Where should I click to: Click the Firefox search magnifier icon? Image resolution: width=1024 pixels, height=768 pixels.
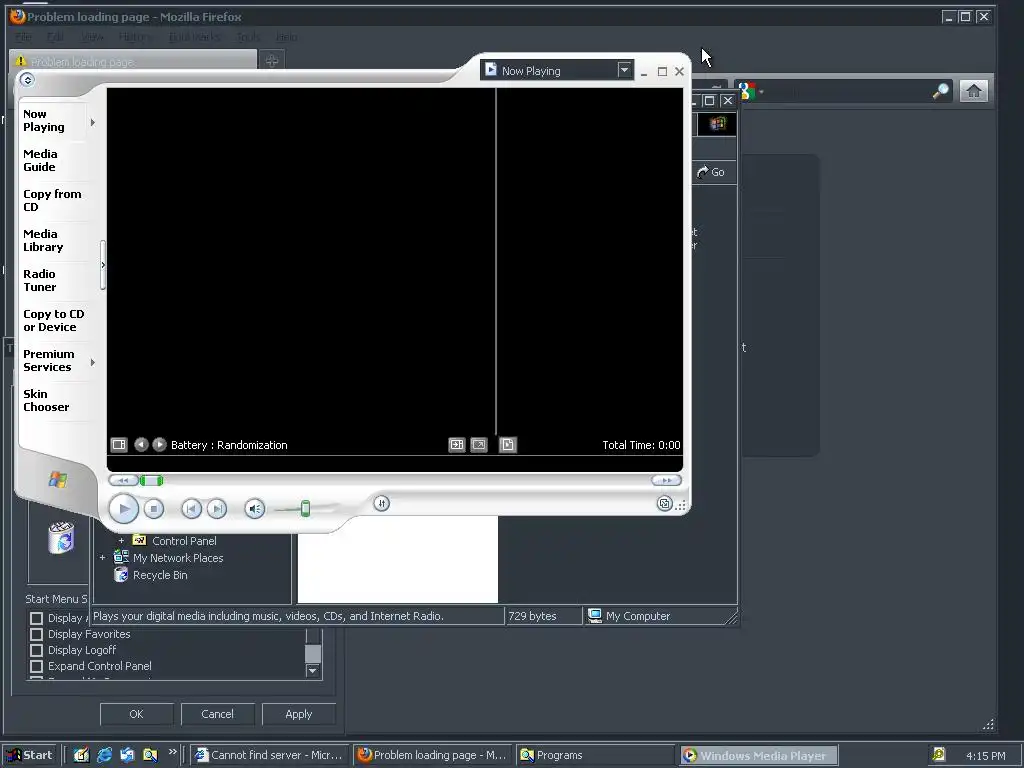coord(940,91)
